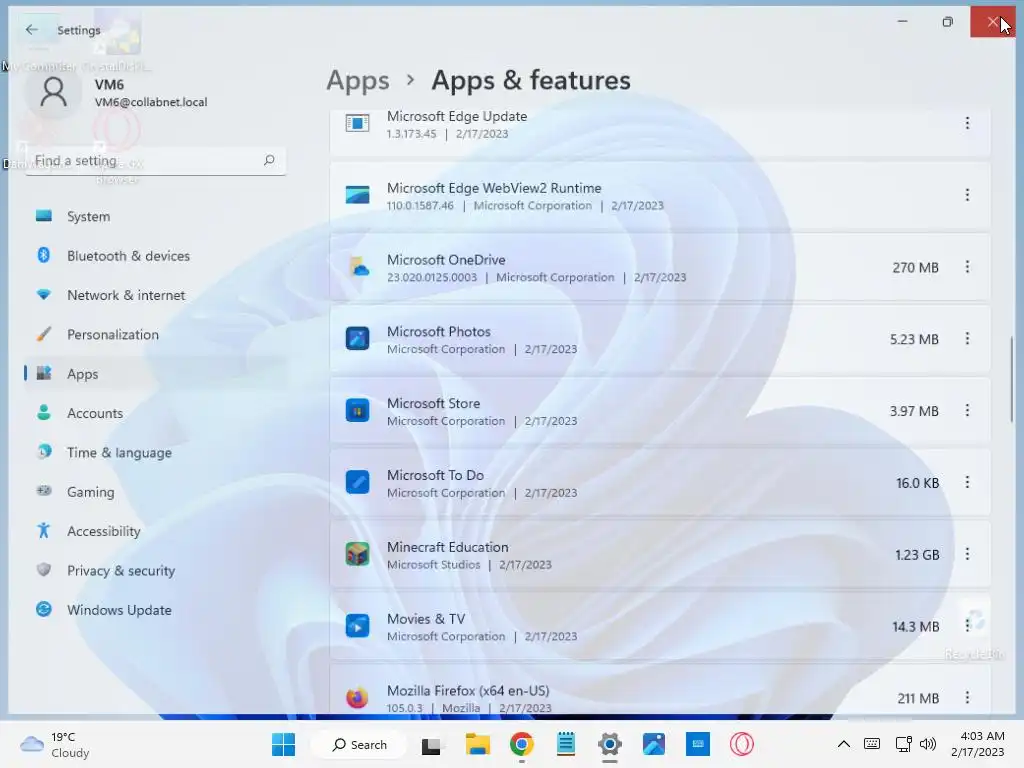
Task: Open Accessibility settings
Action: click(x=155, y=531)
